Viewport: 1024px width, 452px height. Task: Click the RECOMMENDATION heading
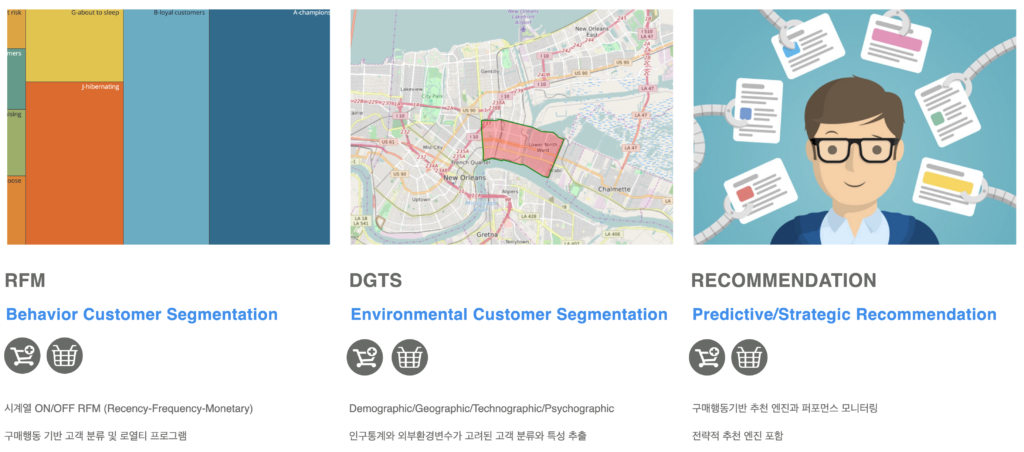783,280
